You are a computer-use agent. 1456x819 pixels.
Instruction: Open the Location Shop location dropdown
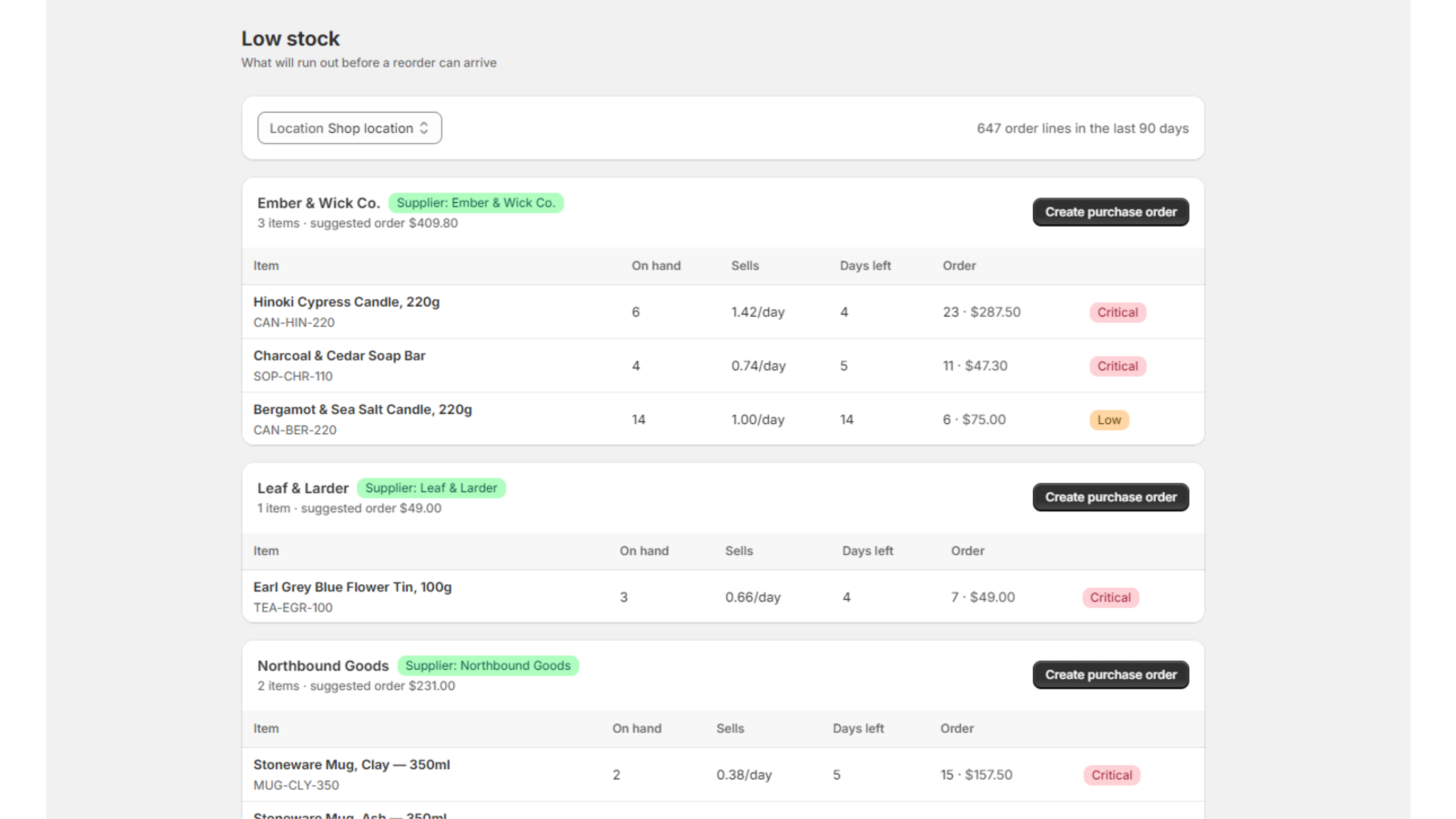349,128
